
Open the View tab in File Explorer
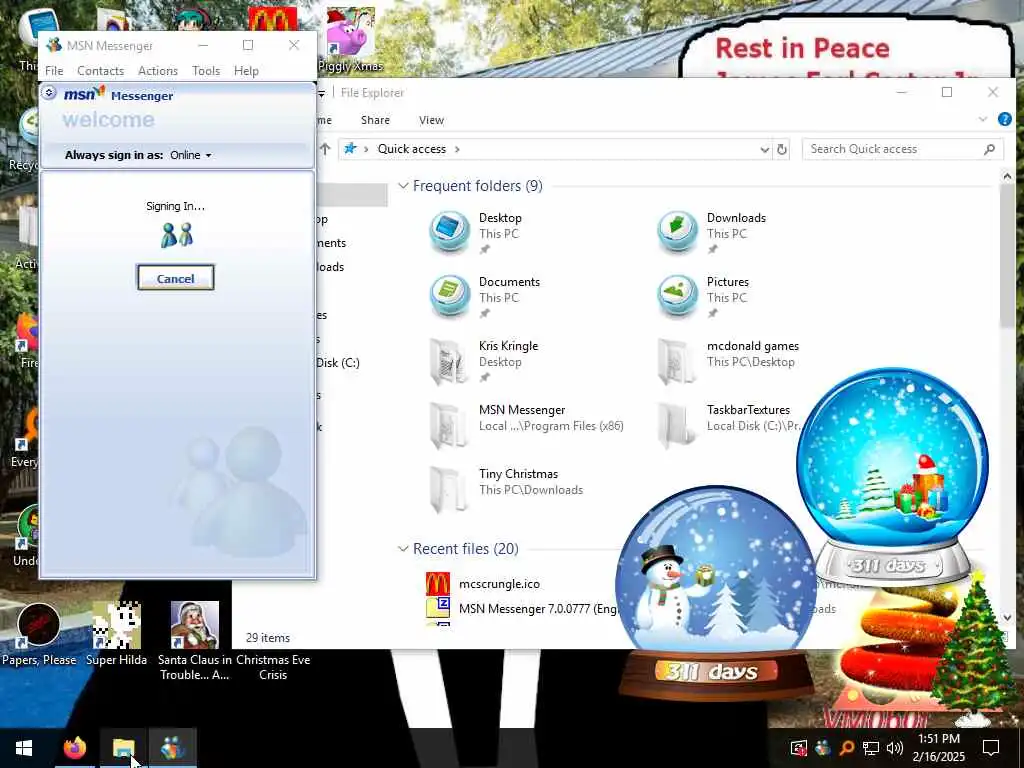431,120
